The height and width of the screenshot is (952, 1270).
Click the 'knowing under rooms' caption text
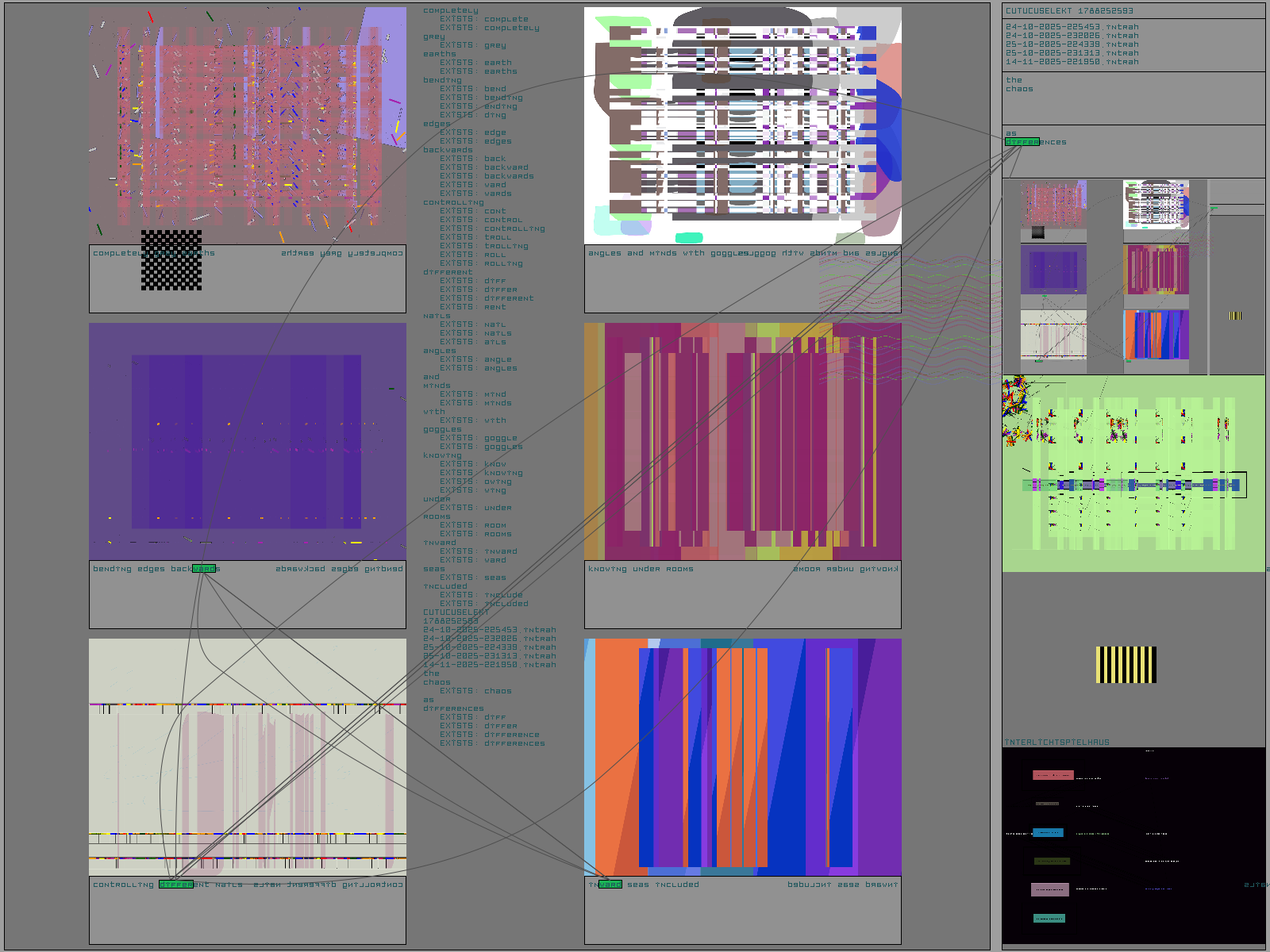coord(641,569)
